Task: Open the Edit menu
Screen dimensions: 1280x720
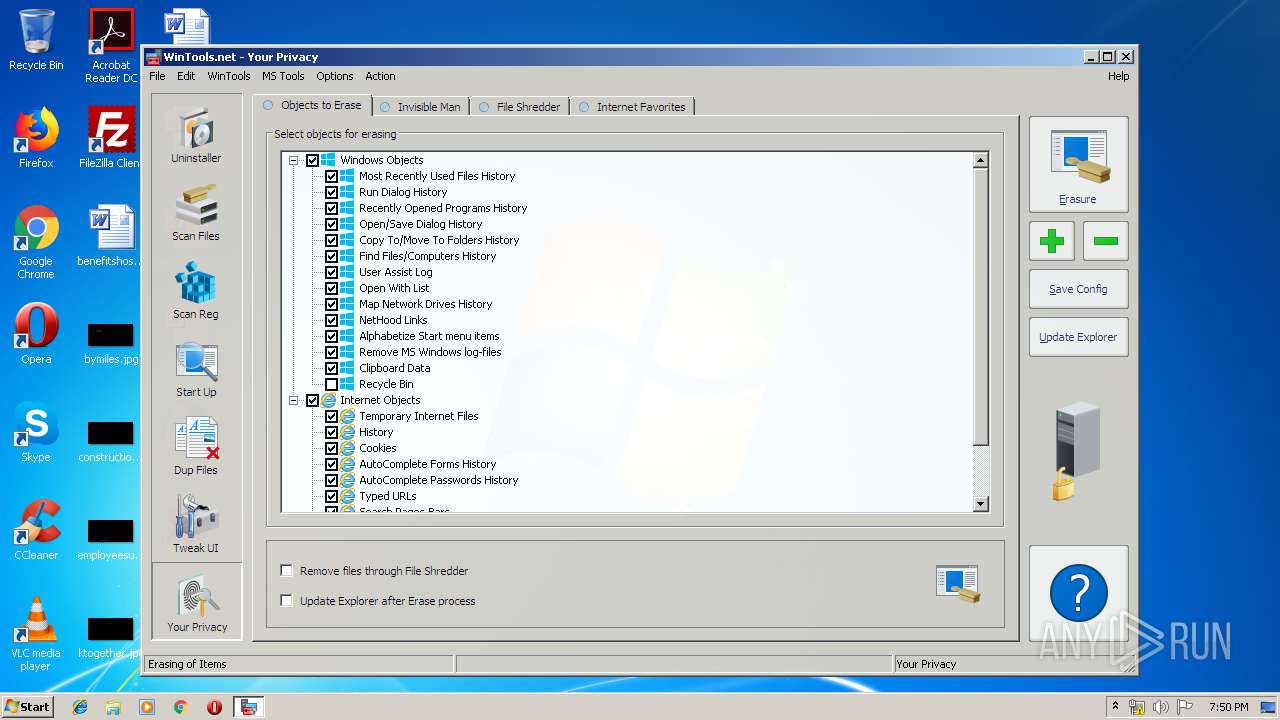Action: [x=186, y=76]
